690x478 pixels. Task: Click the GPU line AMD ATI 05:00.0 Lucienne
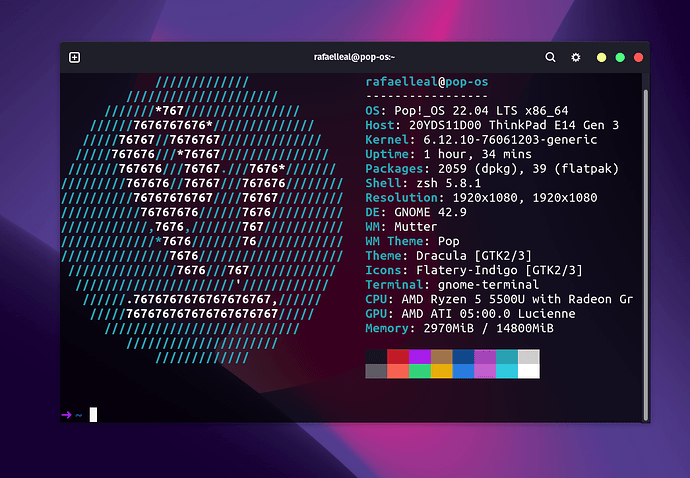tap(470, 314)
